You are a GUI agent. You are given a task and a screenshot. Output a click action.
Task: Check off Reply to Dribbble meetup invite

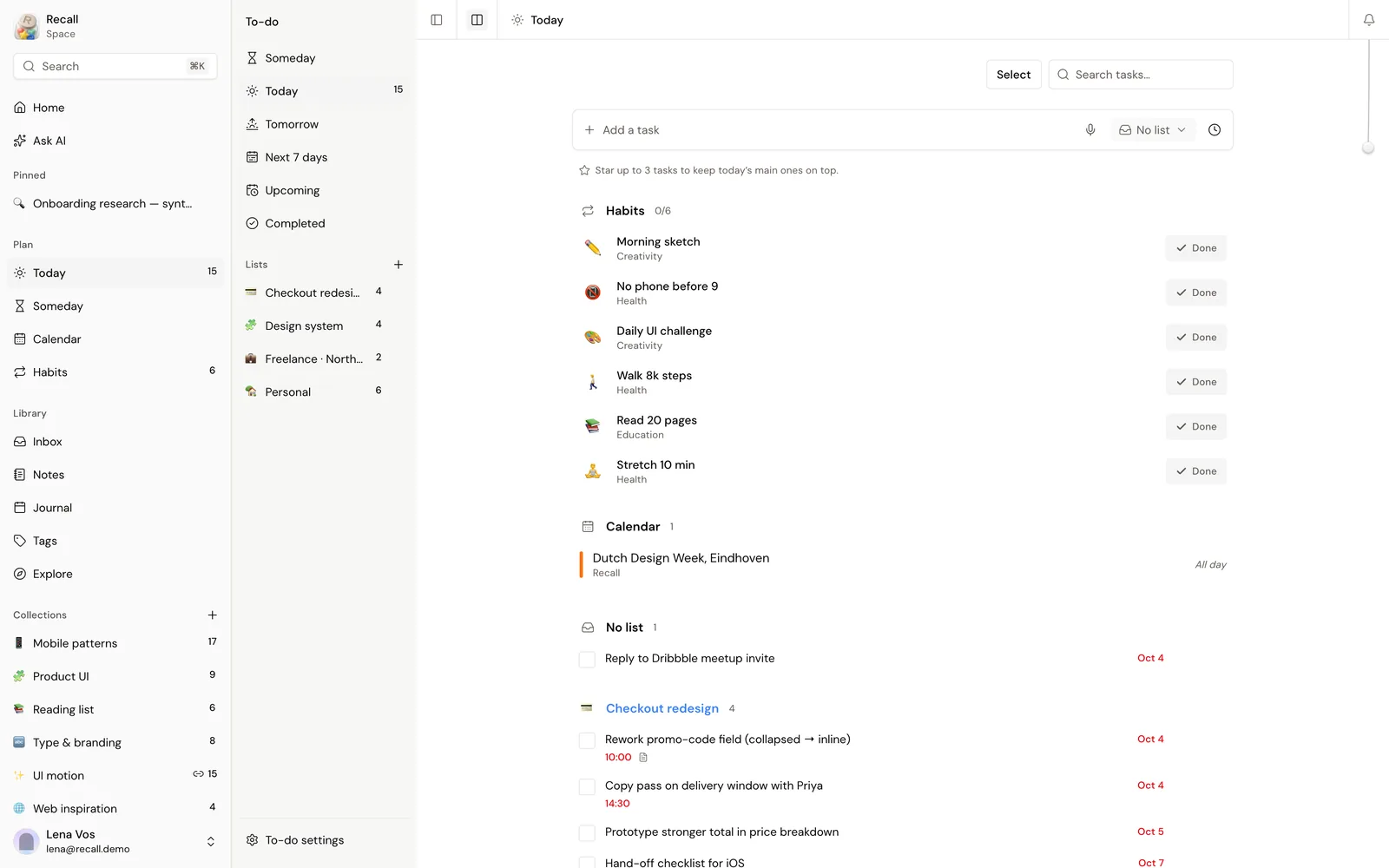[587, 660]
